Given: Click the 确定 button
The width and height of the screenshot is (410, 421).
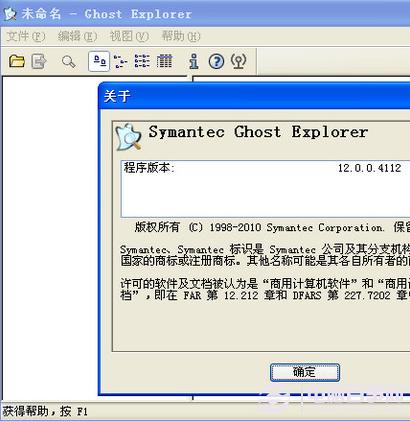Looking at the screenshot, I should click(305, 372).
